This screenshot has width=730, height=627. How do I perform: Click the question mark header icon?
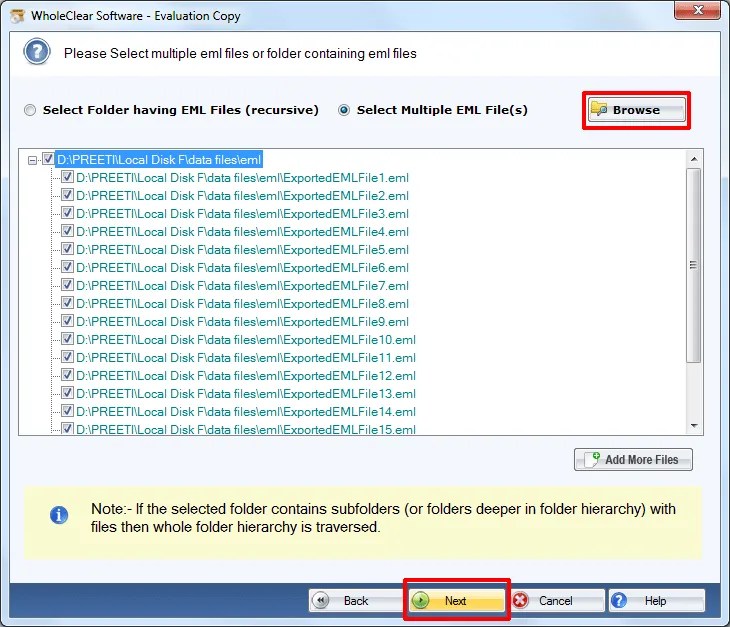pyautogui.click(x=37, y=52)
